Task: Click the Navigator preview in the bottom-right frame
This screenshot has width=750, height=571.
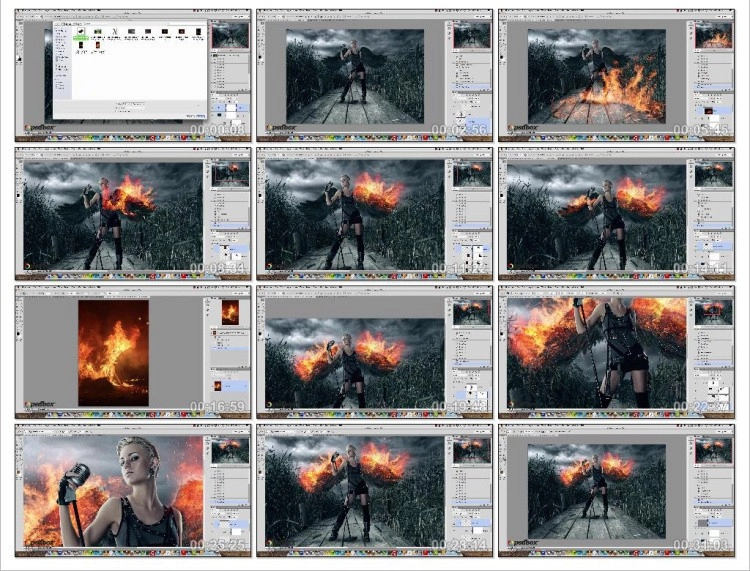Action: (x=714, y=450)
